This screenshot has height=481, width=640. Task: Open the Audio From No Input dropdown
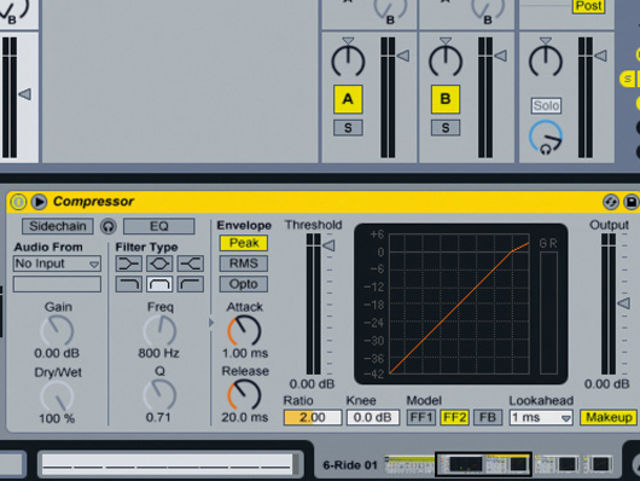point(57,264)
